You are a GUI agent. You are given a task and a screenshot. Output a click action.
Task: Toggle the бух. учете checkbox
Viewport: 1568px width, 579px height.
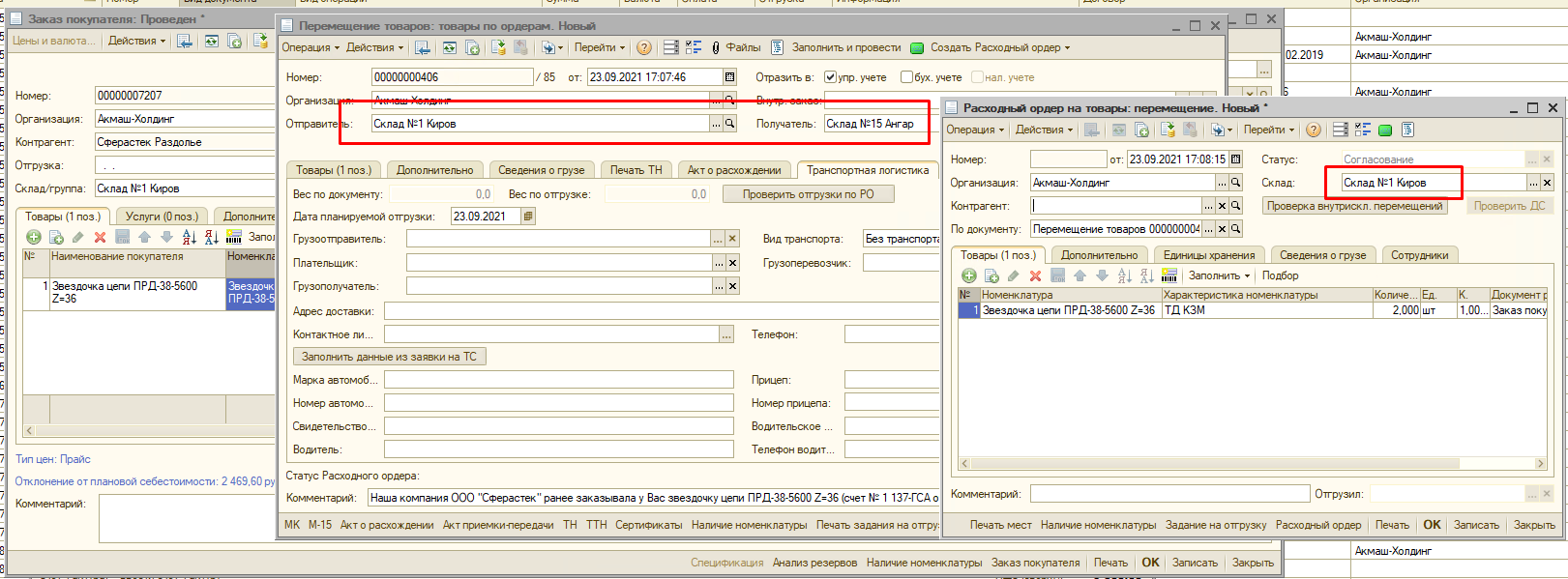coord(906,77)
